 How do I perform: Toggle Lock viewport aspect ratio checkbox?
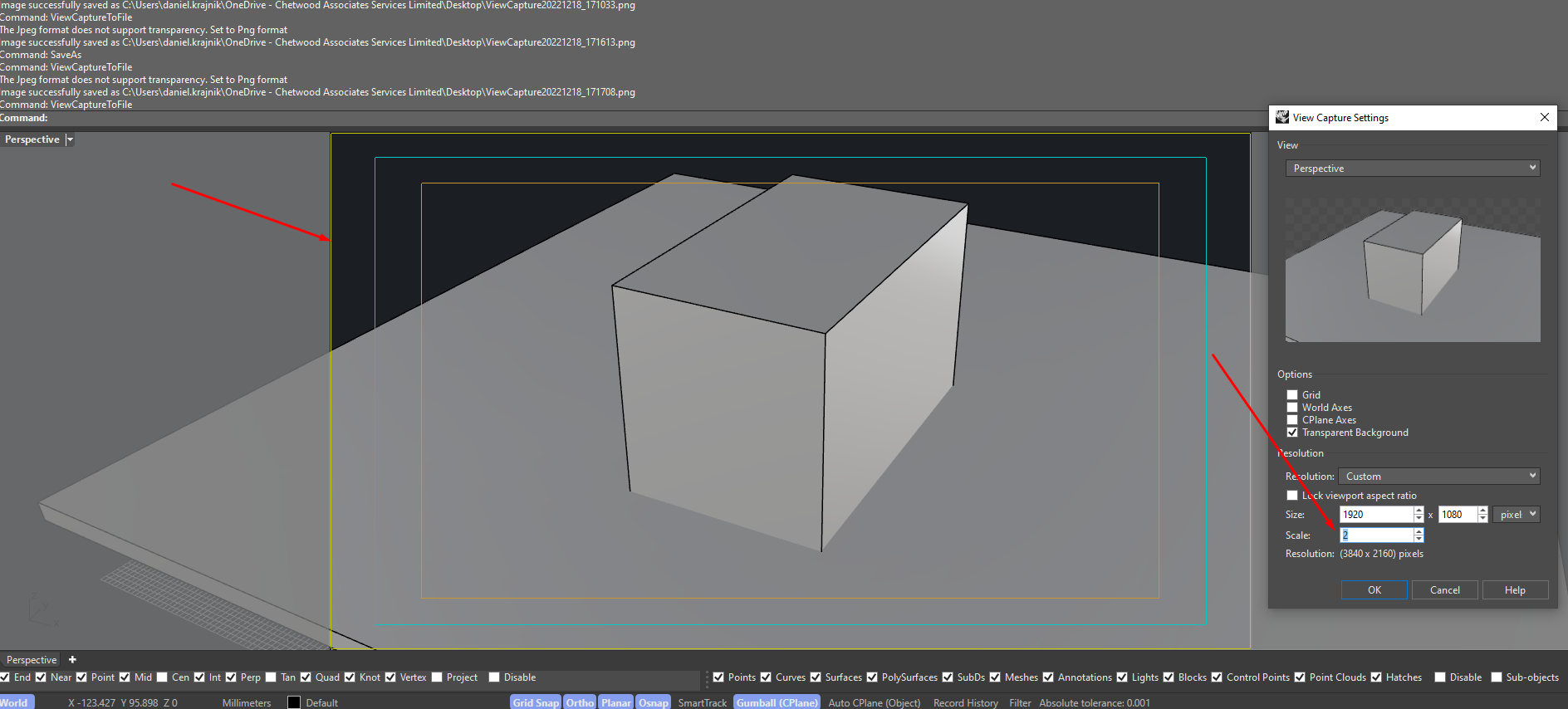[1292, 496]
